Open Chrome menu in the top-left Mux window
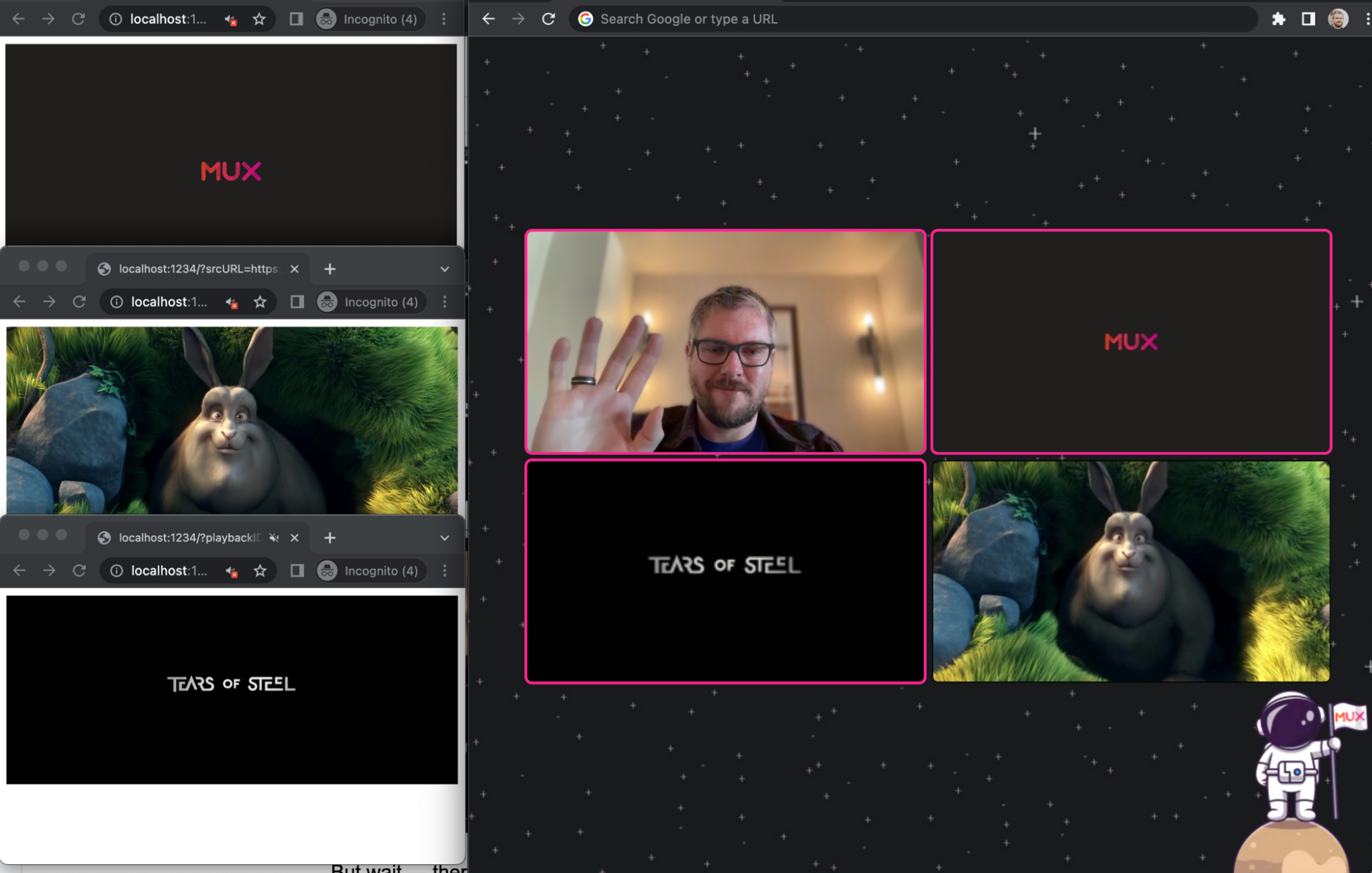Screen dimensions: 1372x873 (444, 19)
